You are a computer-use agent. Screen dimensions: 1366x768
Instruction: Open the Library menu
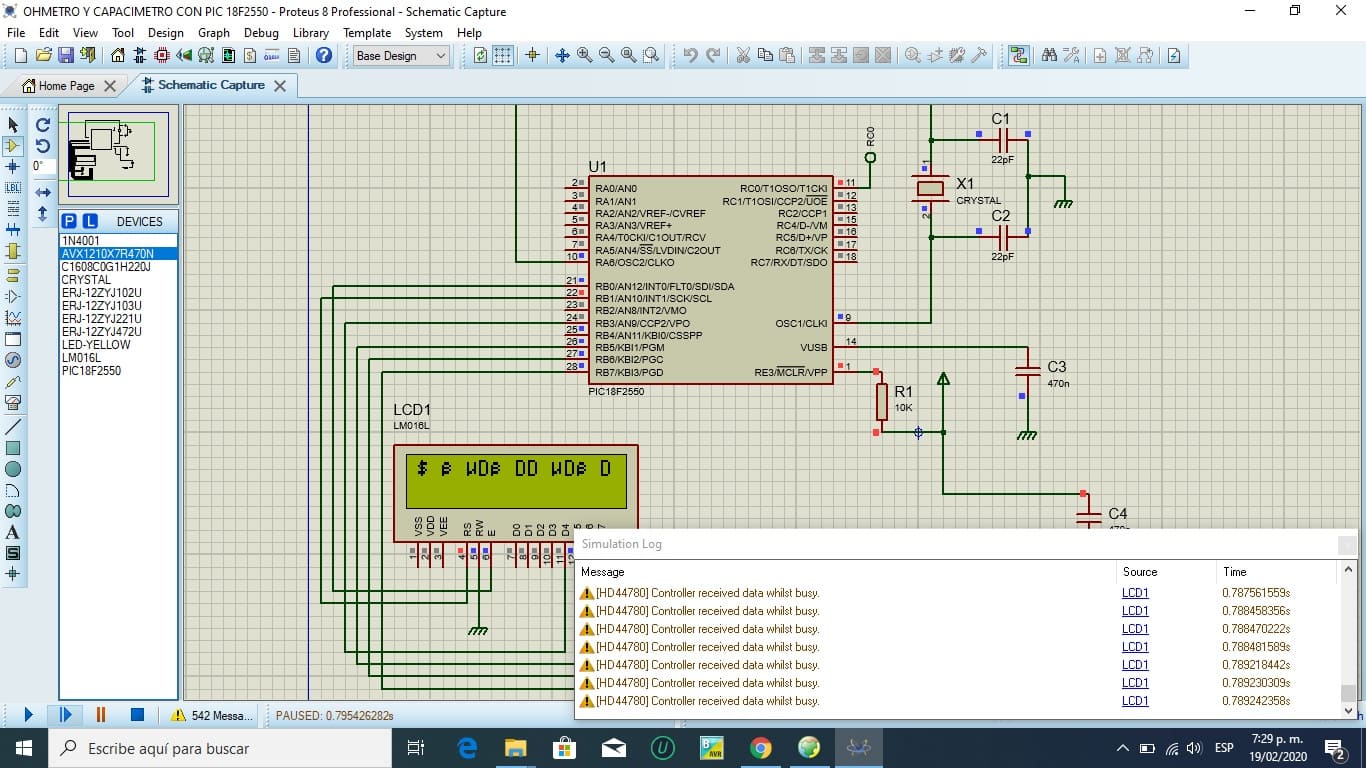pos(311,33)
